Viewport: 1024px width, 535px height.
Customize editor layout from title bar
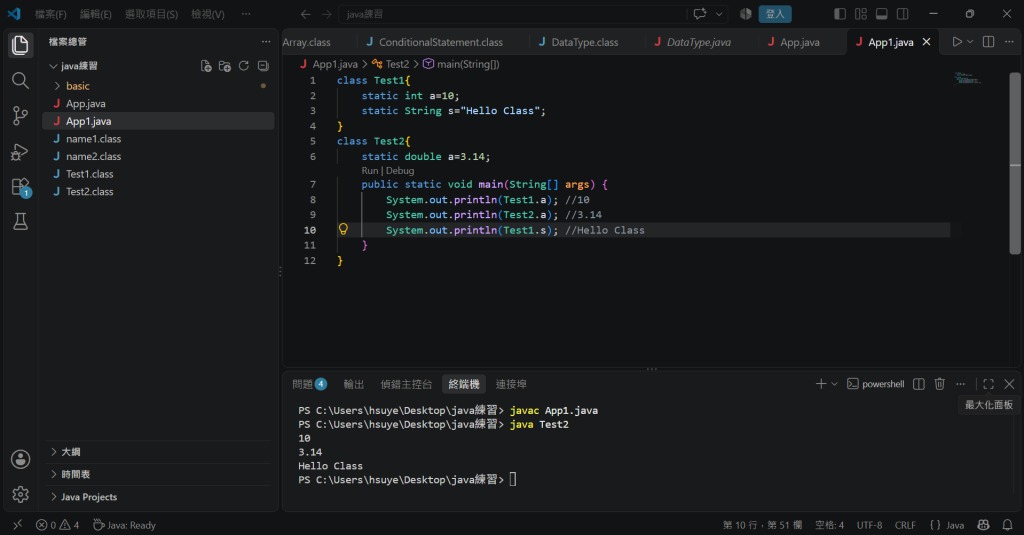point(861,14)
